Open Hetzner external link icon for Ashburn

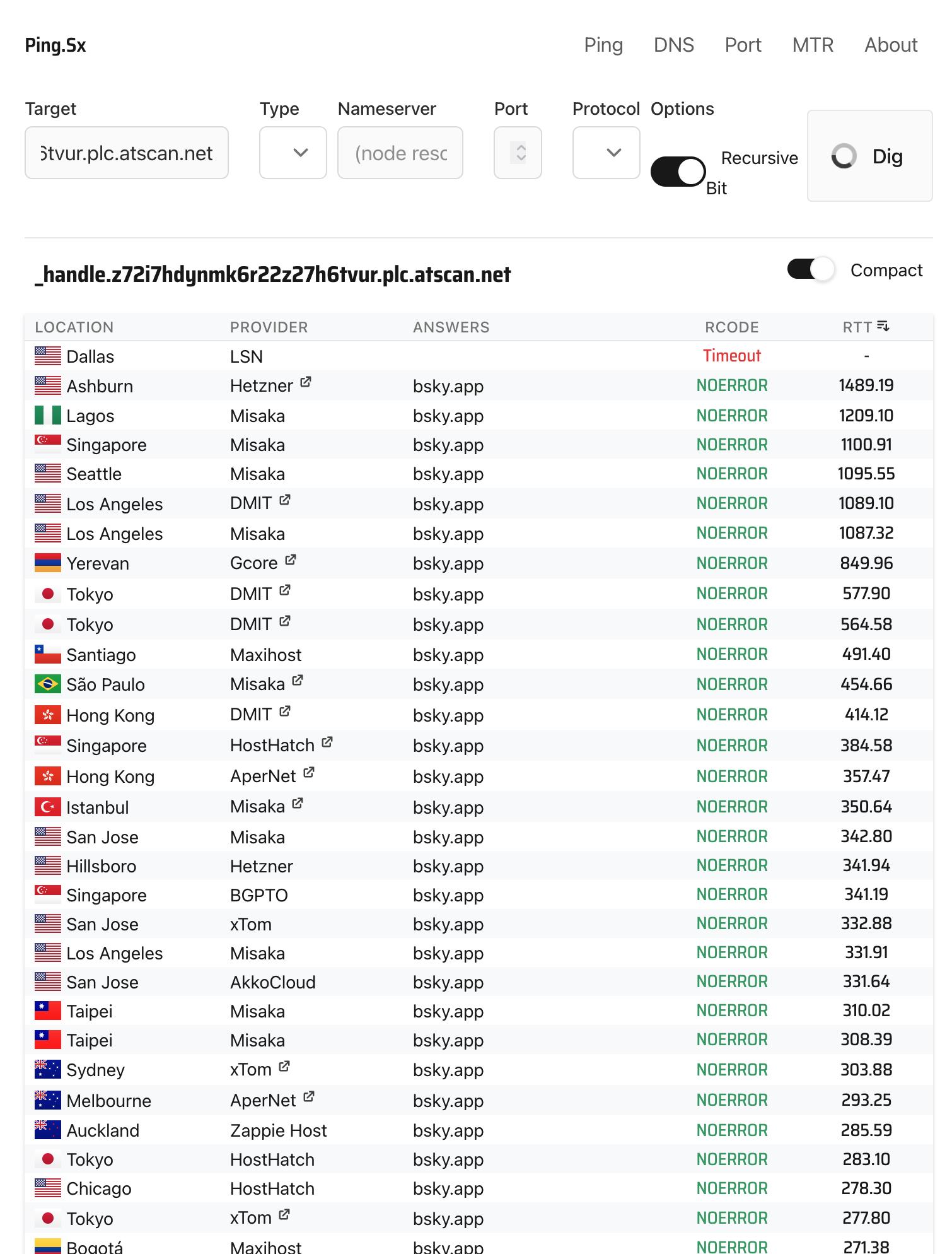[306, 382]
